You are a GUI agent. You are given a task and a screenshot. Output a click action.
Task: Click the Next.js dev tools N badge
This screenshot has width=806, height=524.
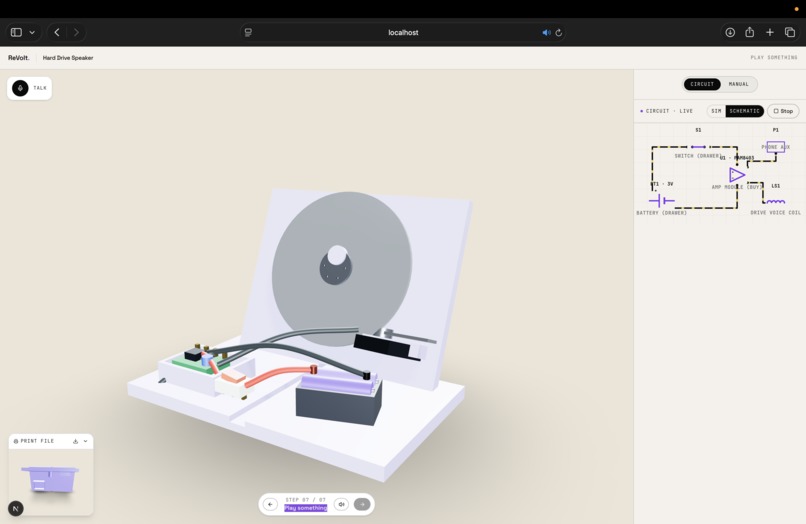click(x=16, y=509)
